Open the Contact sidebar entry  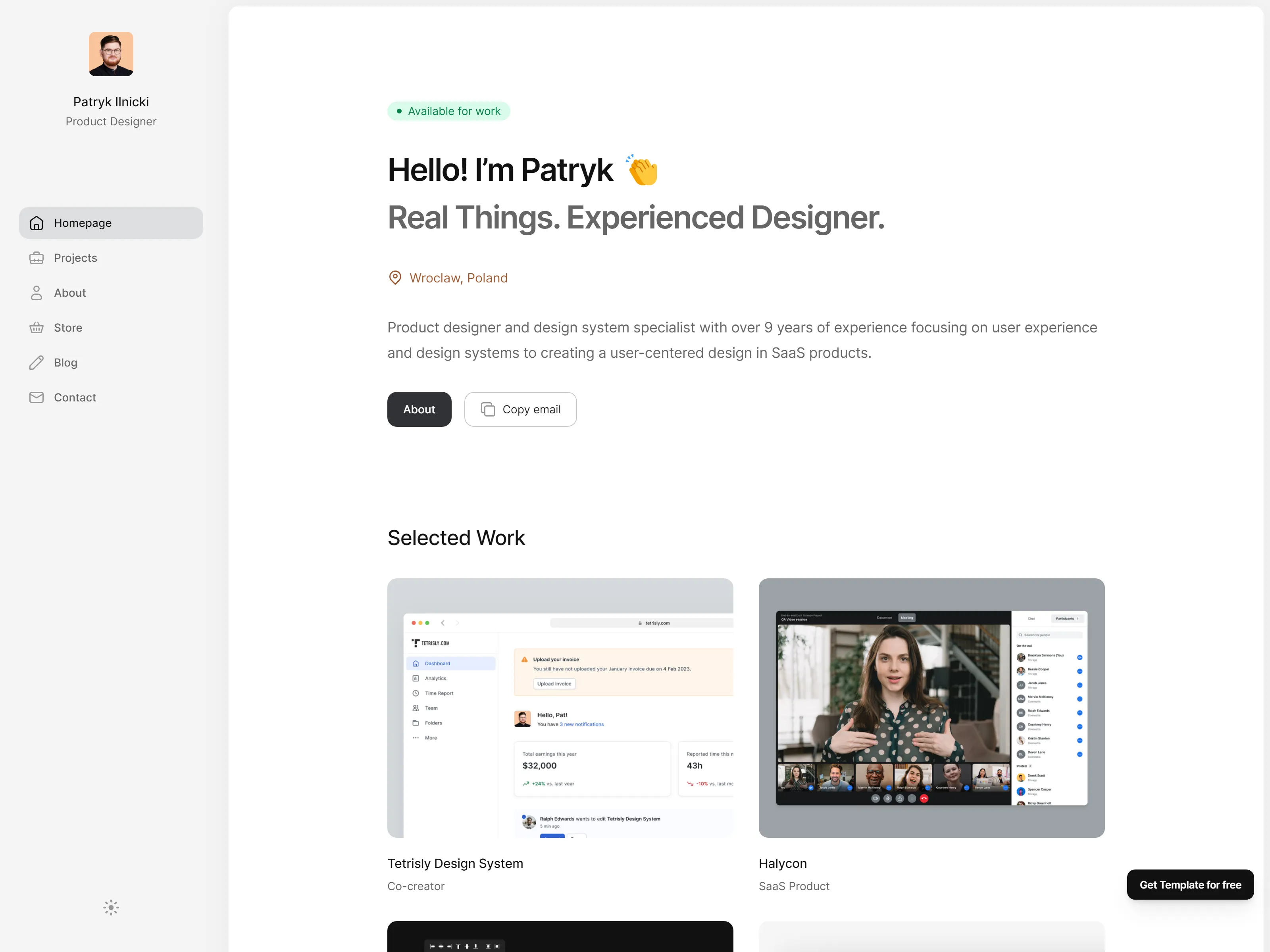(111, 397)
